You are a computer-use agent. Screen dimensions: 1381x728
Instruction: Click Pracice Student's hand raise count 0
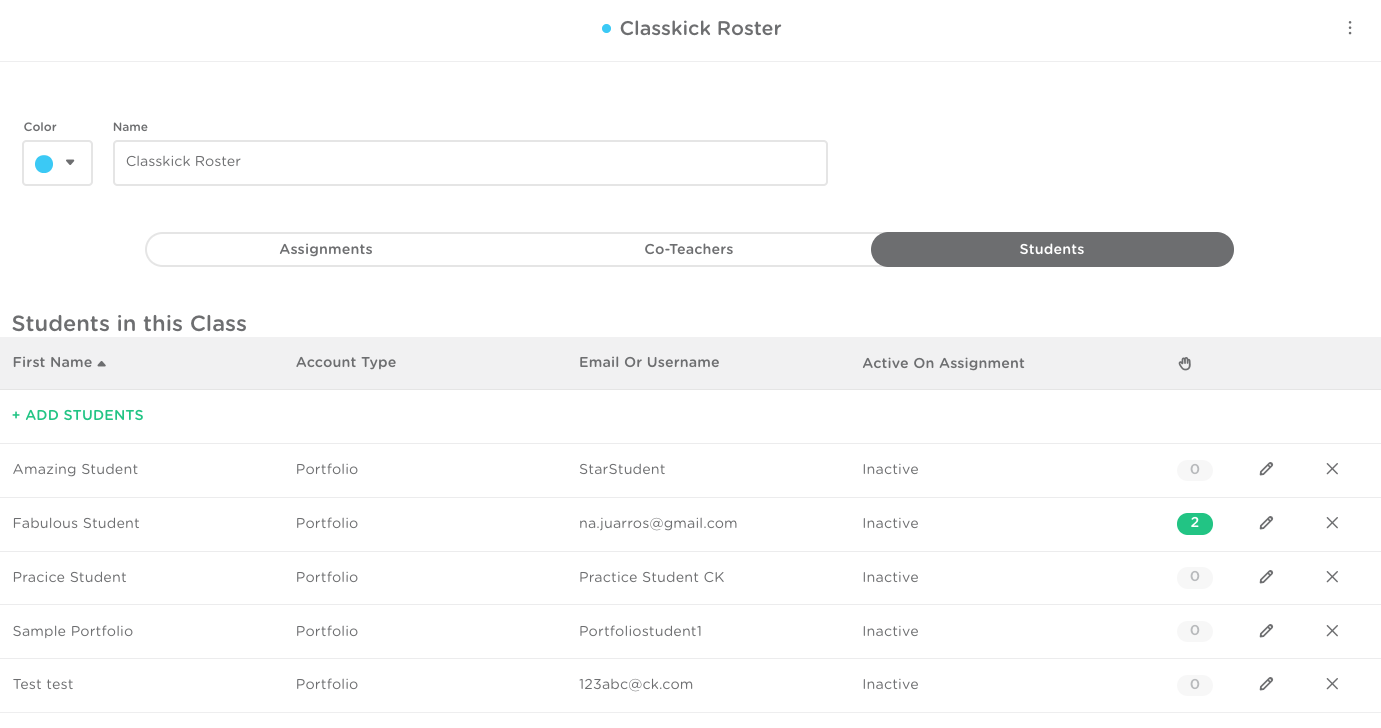(1195, 577)
